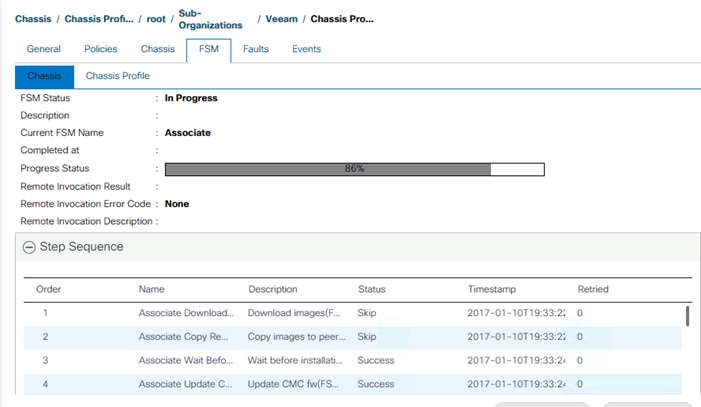701x407 pixels.
Task: Select Associate Download step row
Action: [x=353, y=313]
